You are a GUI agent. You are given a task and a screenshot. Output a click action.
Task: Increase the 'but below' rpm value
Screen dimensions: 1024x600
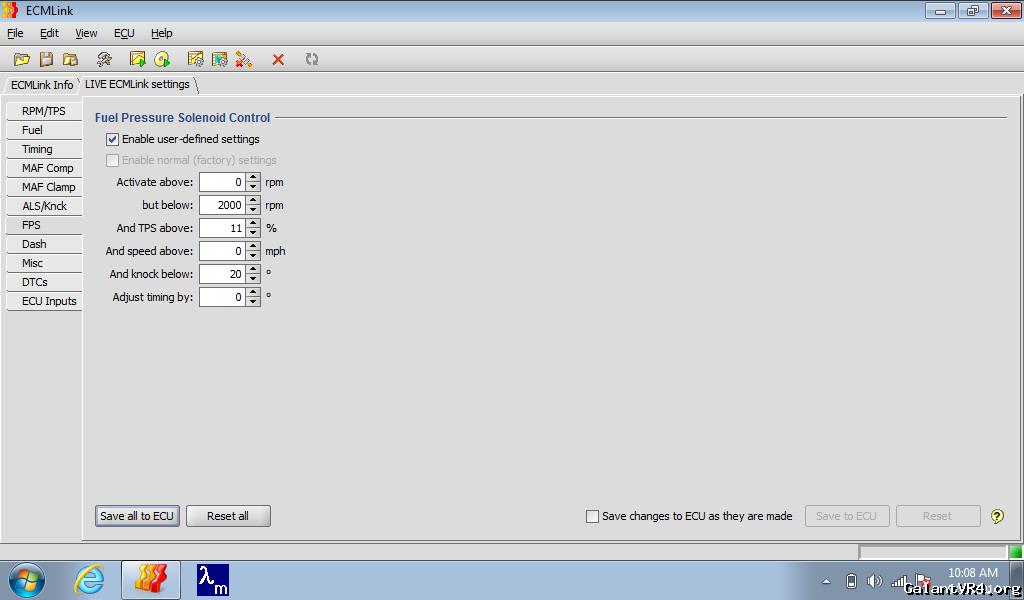pyautogui.click(x=253, y=201)
